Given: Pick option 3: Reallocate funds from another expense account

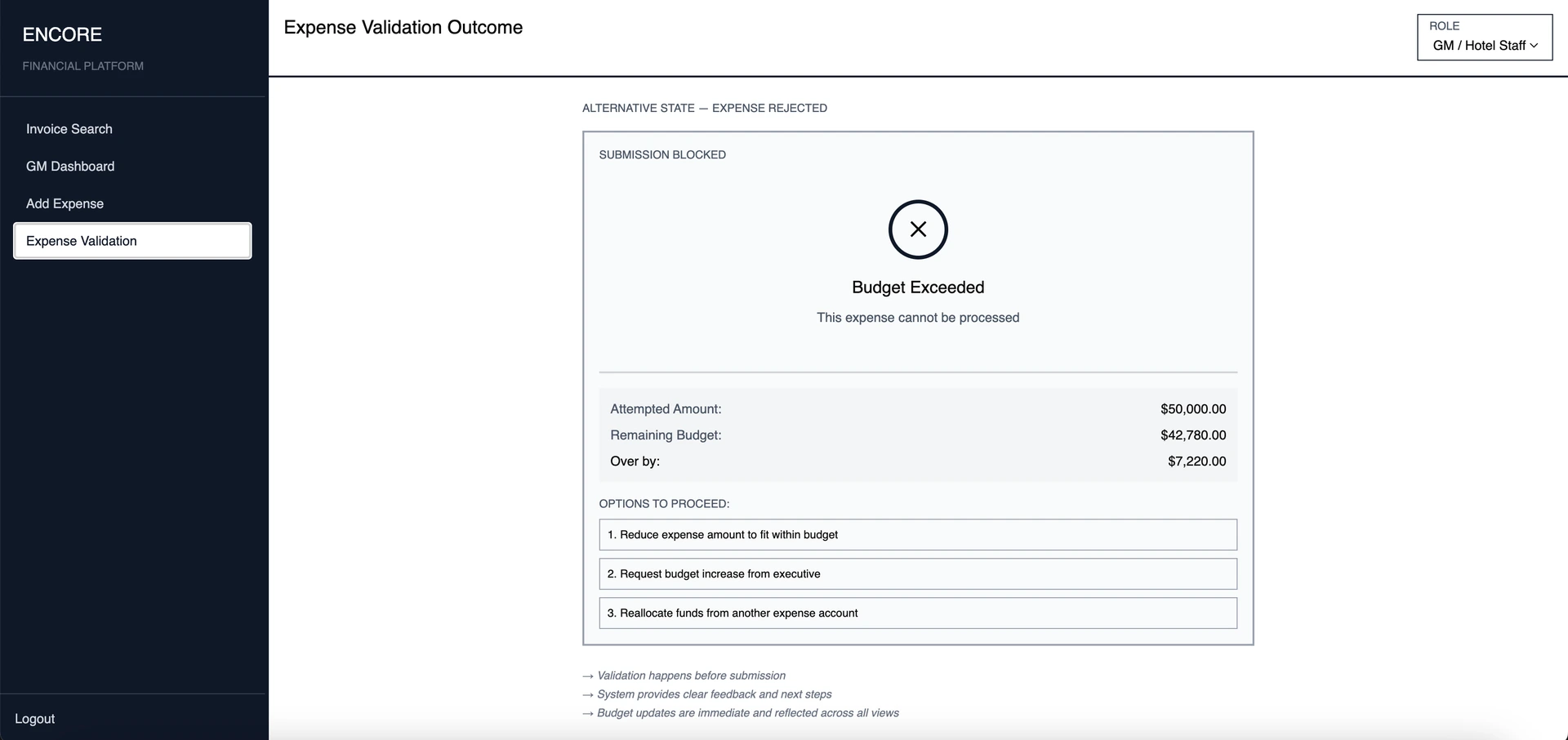Looking at the screenshot, I should click(917, 613).
